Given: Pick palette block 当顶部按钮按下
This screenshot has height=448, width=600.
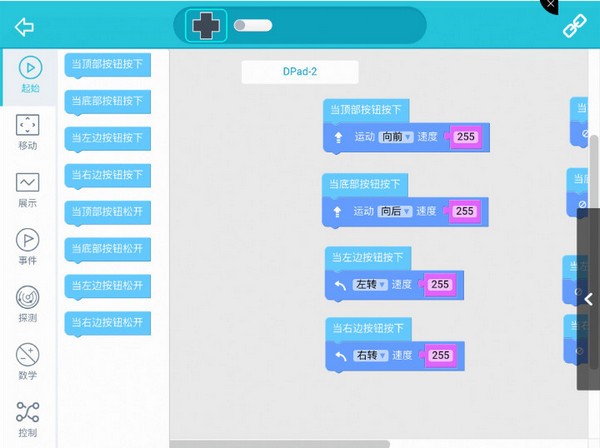Looking at the screenshot, I should pos(108,65).
